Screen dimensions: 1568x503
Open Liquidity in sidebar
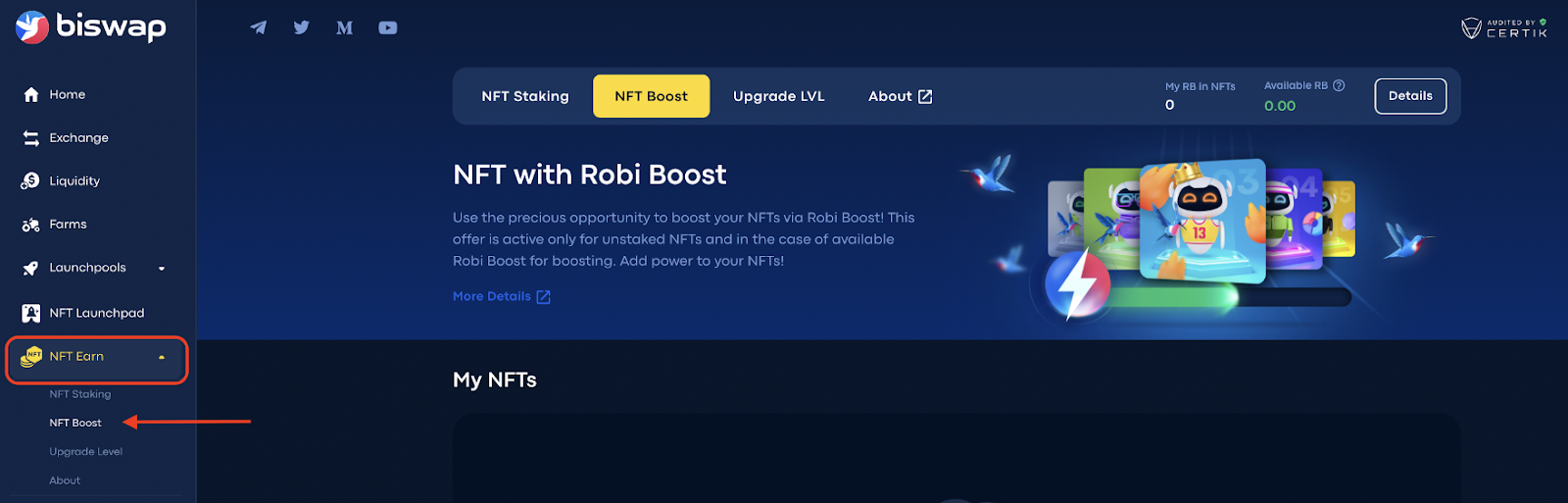(x=74, y=181)
